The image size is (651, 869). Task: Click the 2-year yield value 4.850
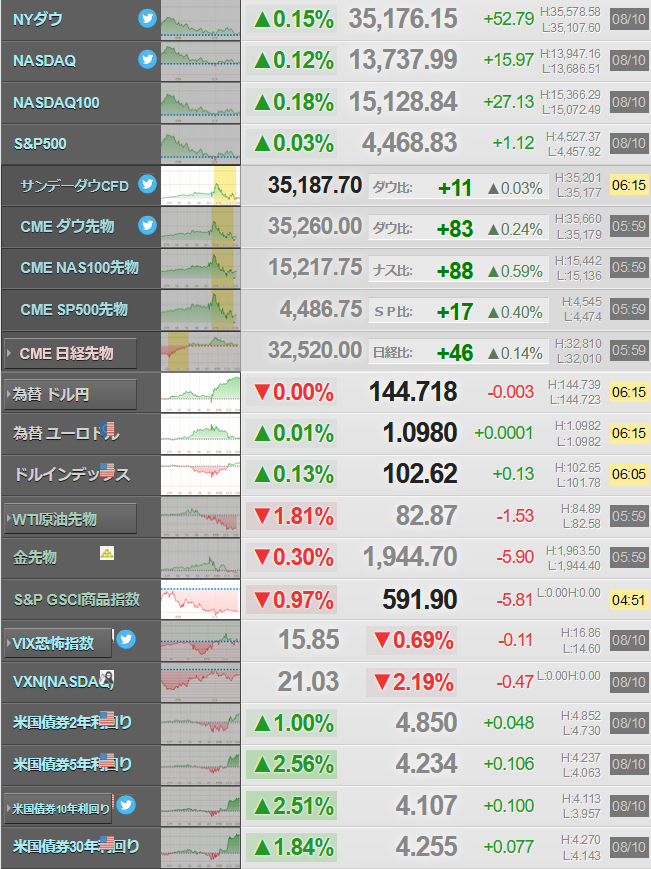[426, 723]
